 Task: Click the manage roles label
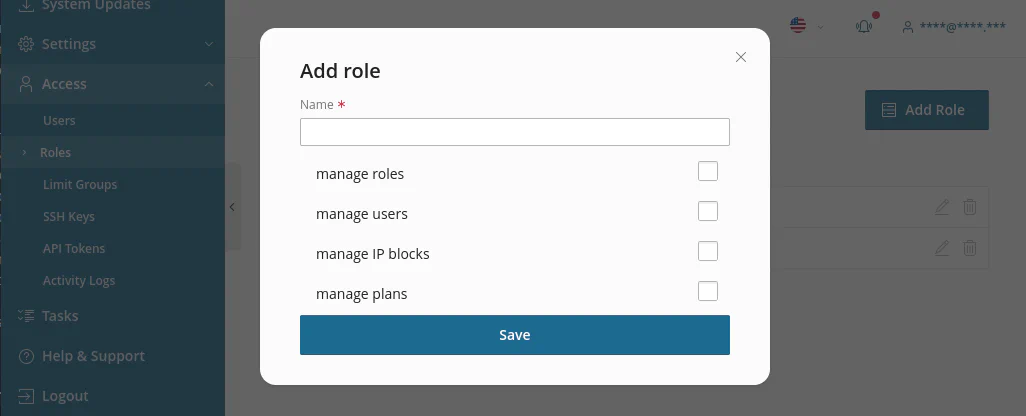click(x=360, y=174)
